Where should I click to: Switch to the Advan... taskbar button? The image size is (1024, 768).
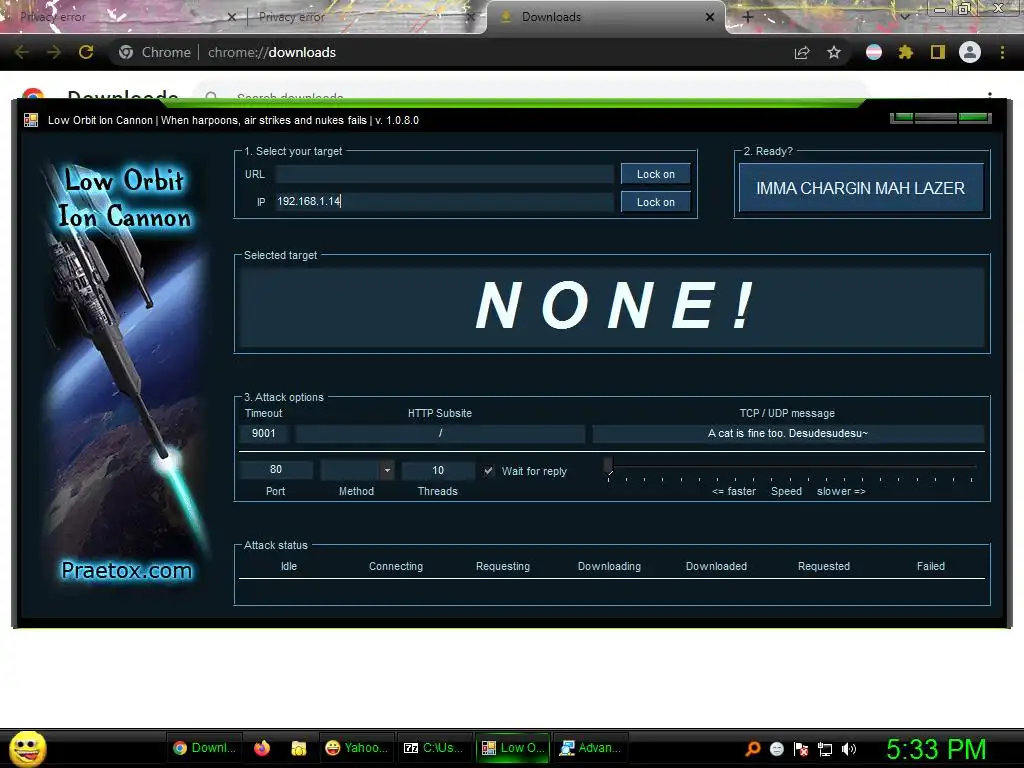pos(590,748)
